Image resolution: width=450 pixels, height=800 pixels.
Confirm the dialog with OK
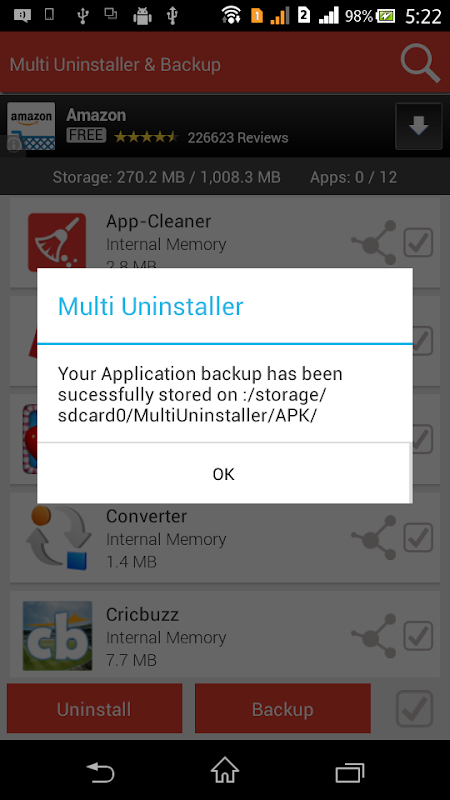[x=223, y=474]
